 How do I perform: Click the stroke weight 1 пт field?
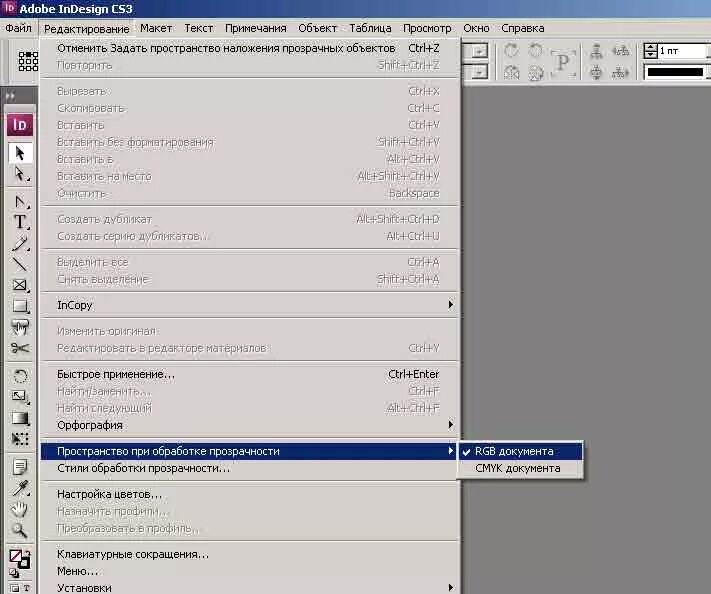(x=684, y=51)
